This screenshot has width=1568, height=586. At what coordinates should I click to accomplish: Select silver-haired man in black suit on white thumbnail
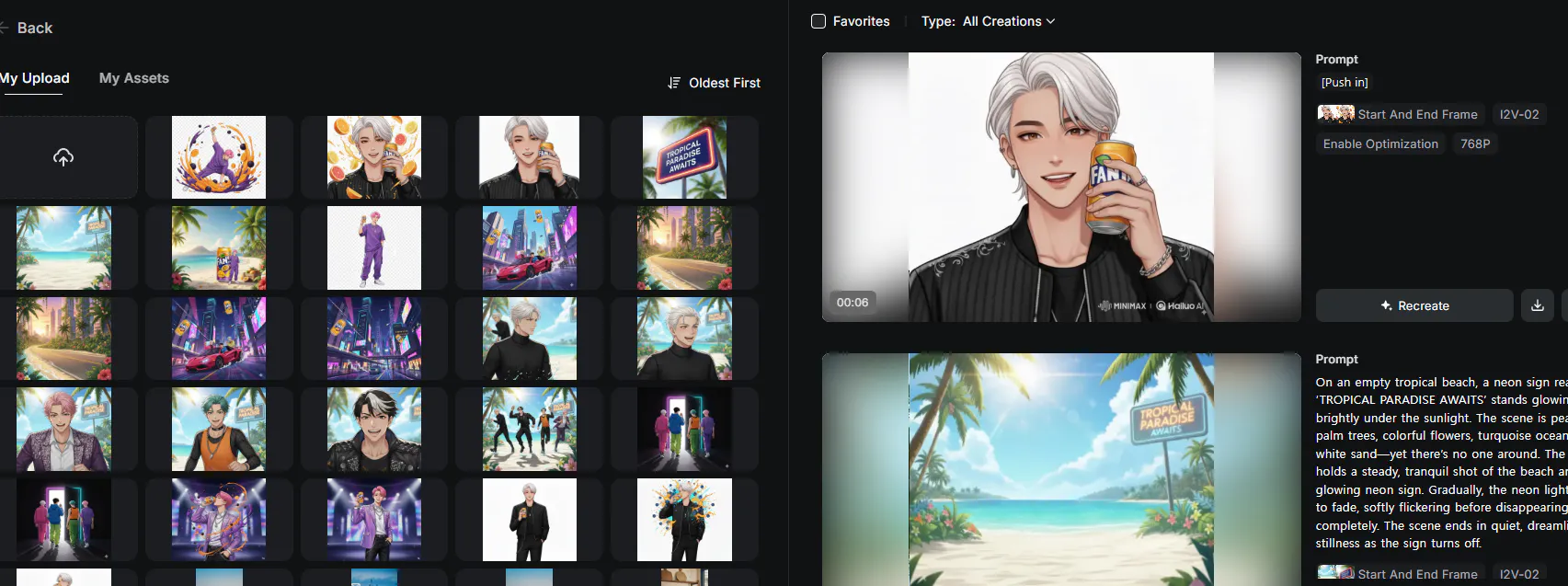pyautogui.click(x=530, y=520)
